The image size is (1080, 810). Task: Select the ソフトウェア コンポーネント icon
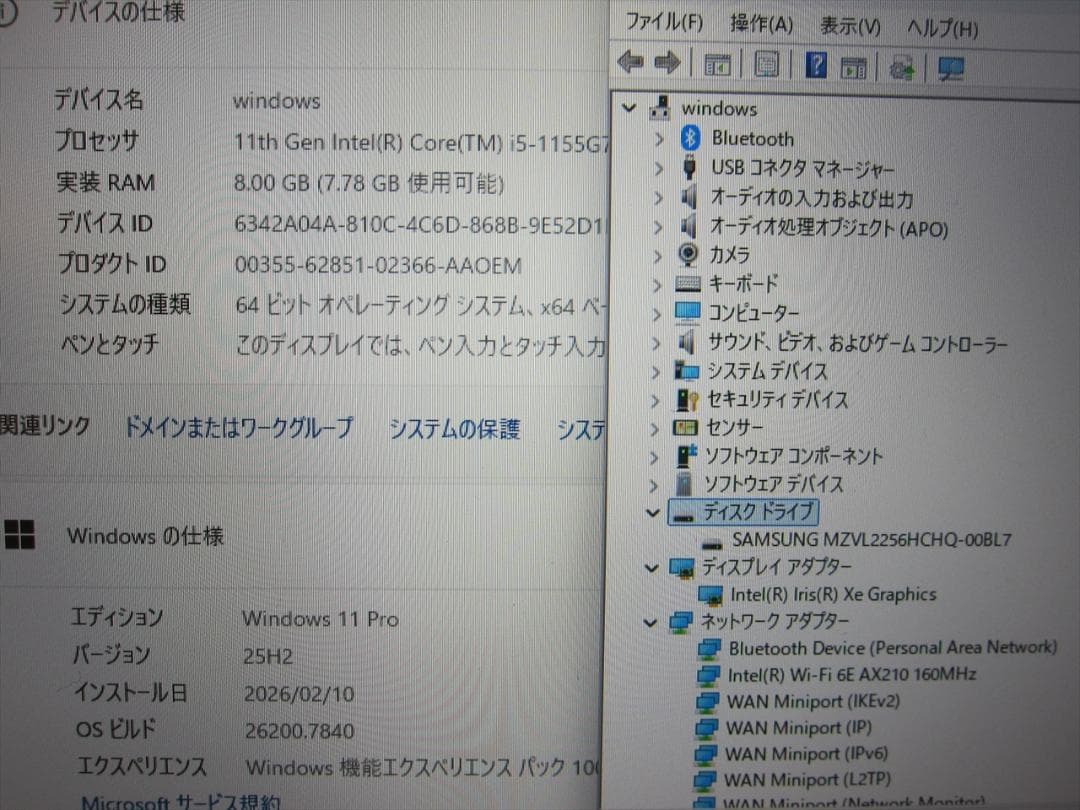[686, 455]
